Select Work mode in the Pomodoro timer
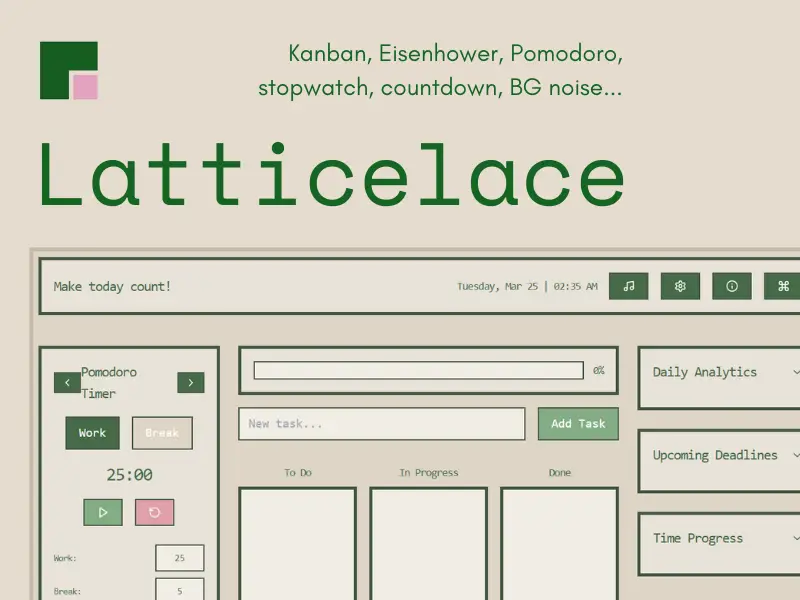This screenshot has width=800, height=600. [x=92, y=433]
